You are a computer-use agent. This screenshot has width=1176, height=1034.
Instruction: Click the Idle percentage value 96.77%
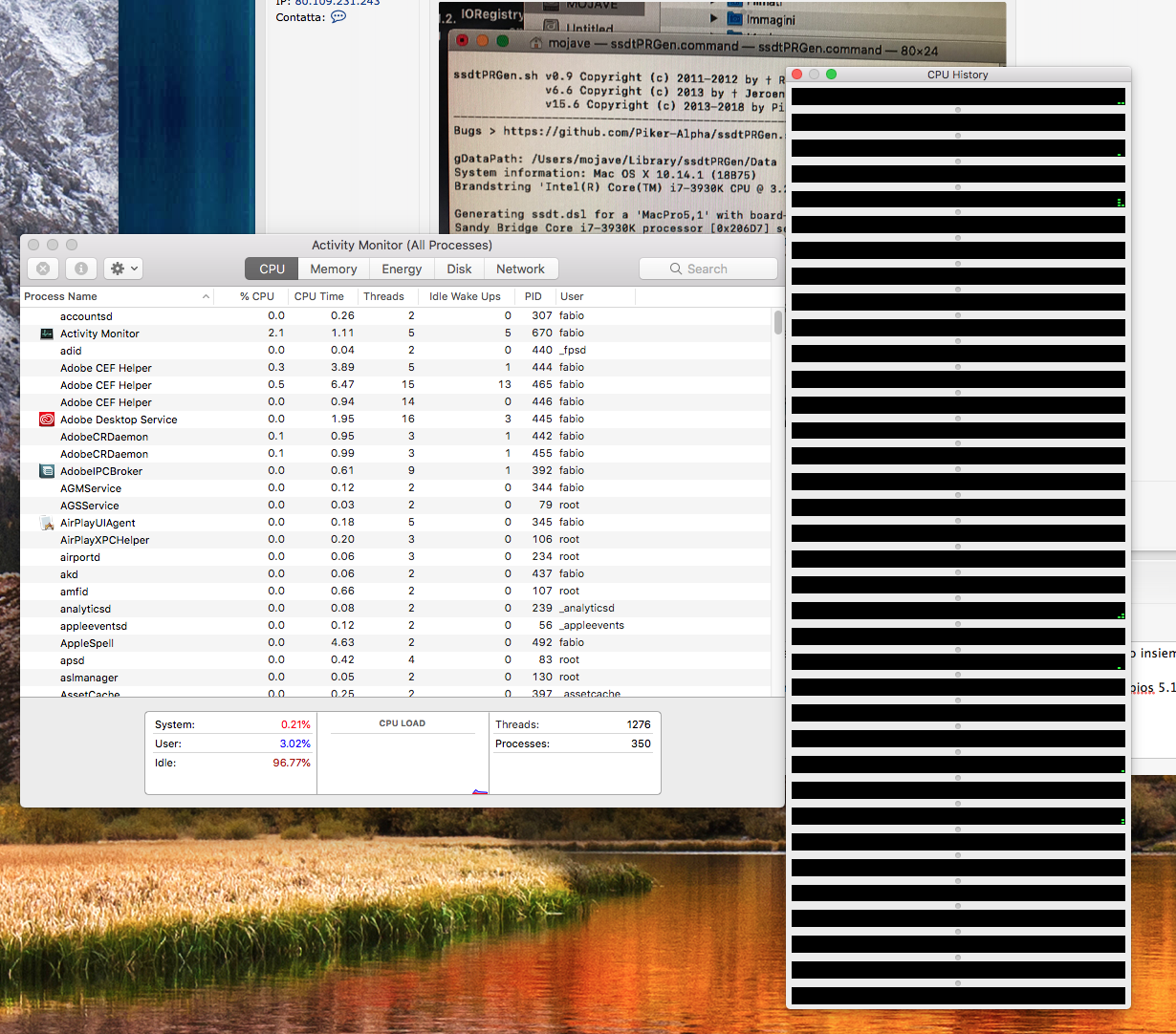click(292, 763)
